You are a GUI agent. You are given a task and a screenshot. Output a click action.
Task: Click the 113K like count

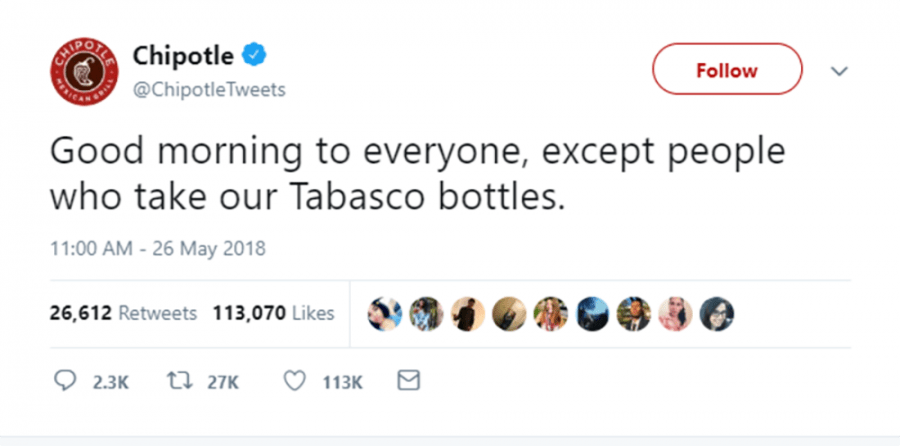(341, 382)
